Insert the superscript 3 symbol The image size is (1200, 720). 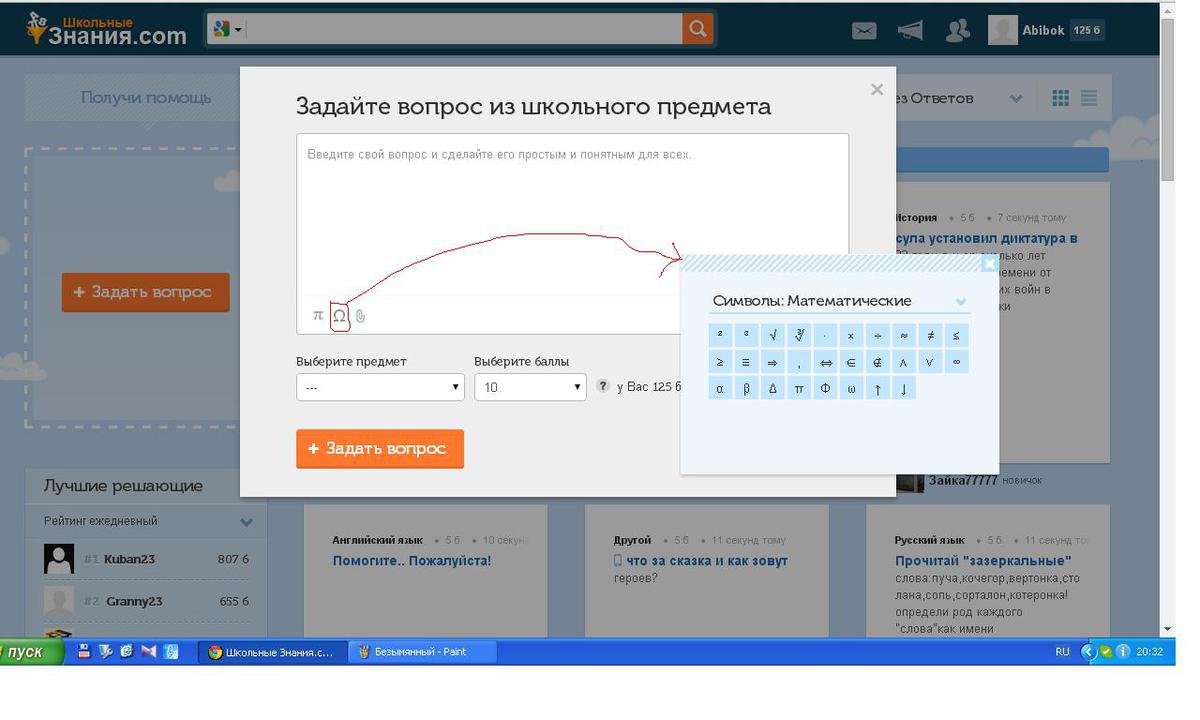tap(746, 336)
